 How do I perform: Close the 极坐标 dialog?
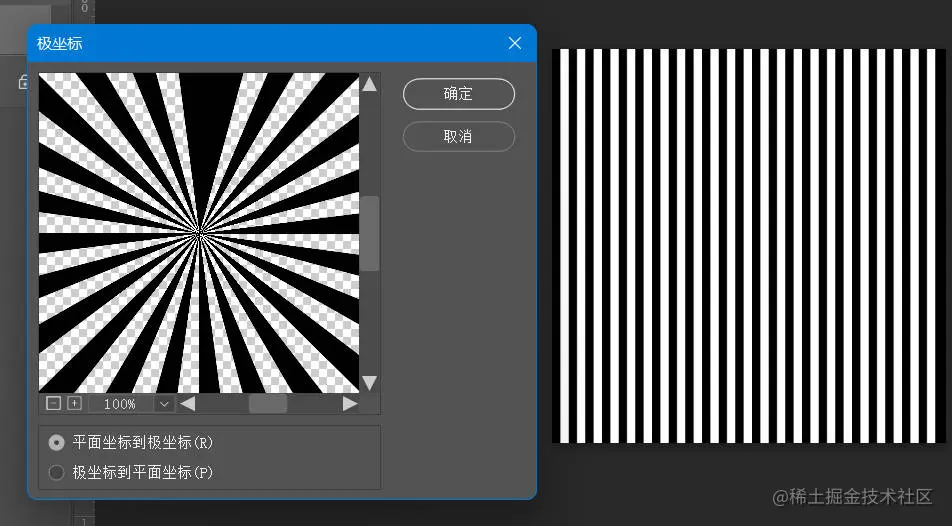point(515,43)
